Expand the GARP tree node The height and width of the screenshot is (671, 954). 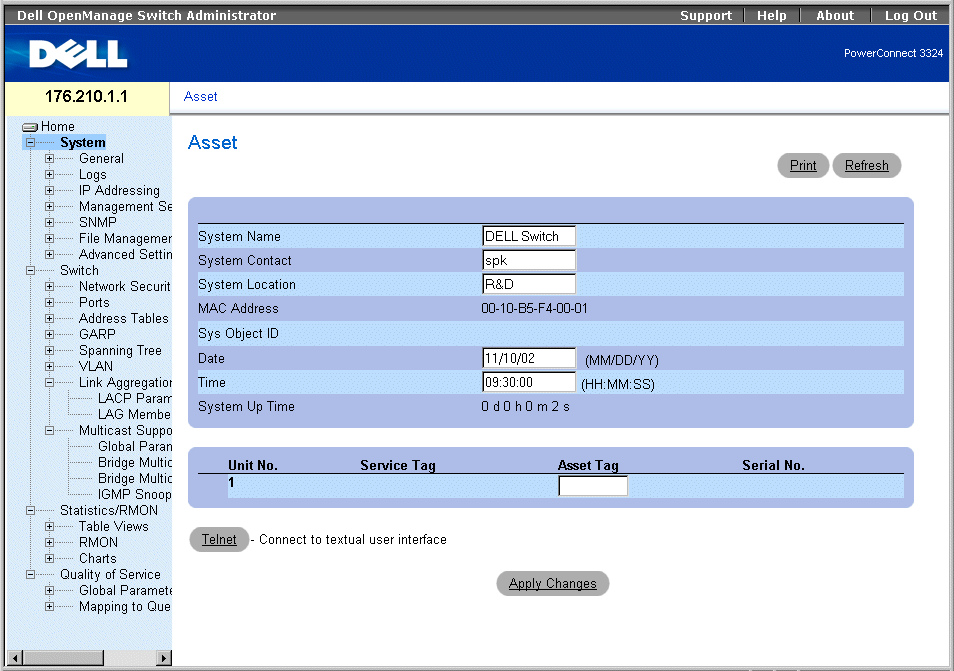(x=49, y=335)
